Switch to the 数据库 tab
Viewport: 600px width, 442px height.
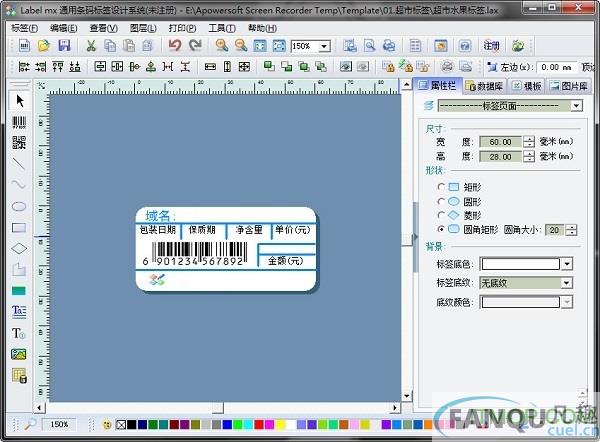(484, 86)
